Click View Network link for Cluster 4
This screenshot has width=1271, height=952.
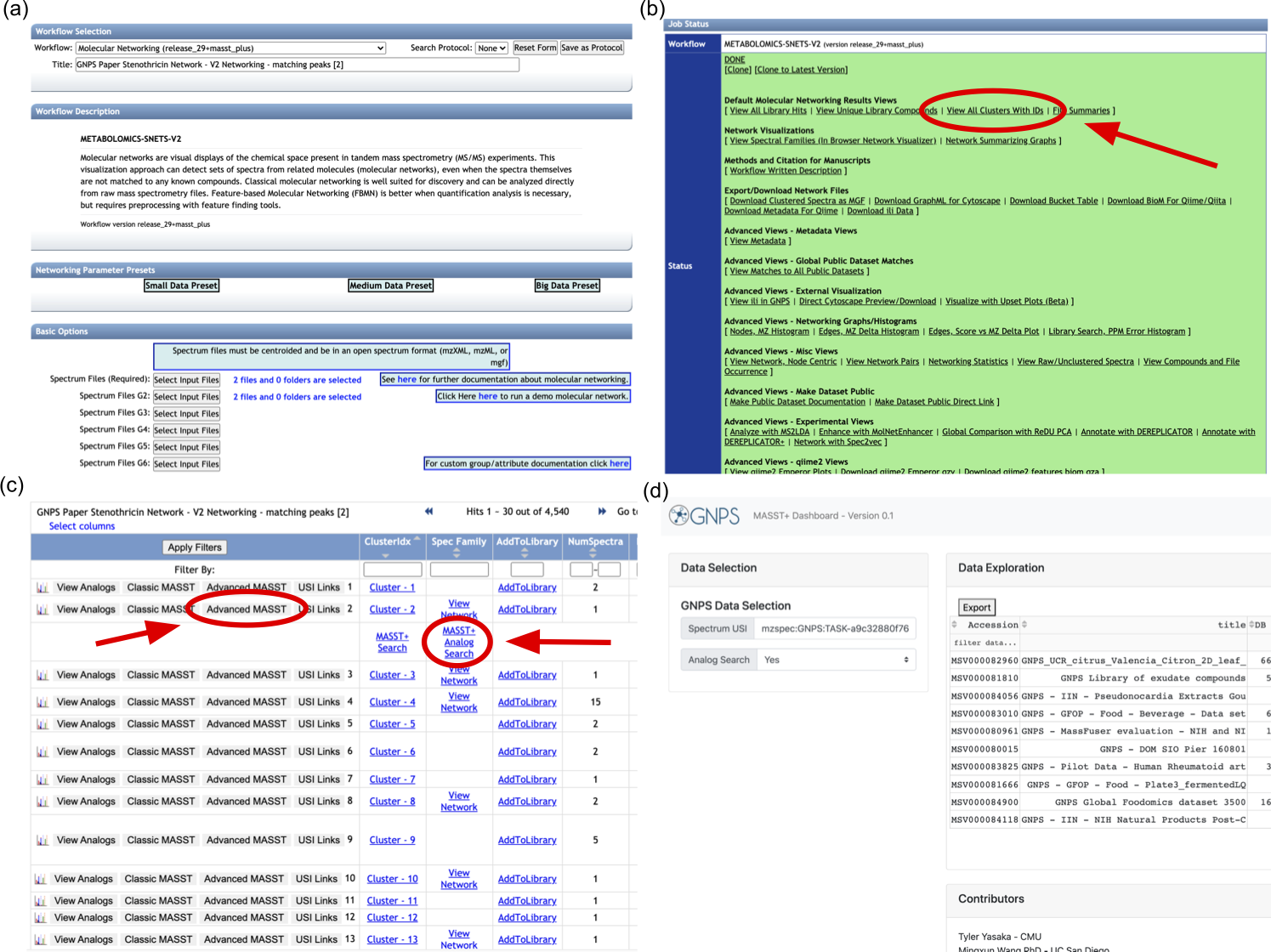click(x=458, y=702)
